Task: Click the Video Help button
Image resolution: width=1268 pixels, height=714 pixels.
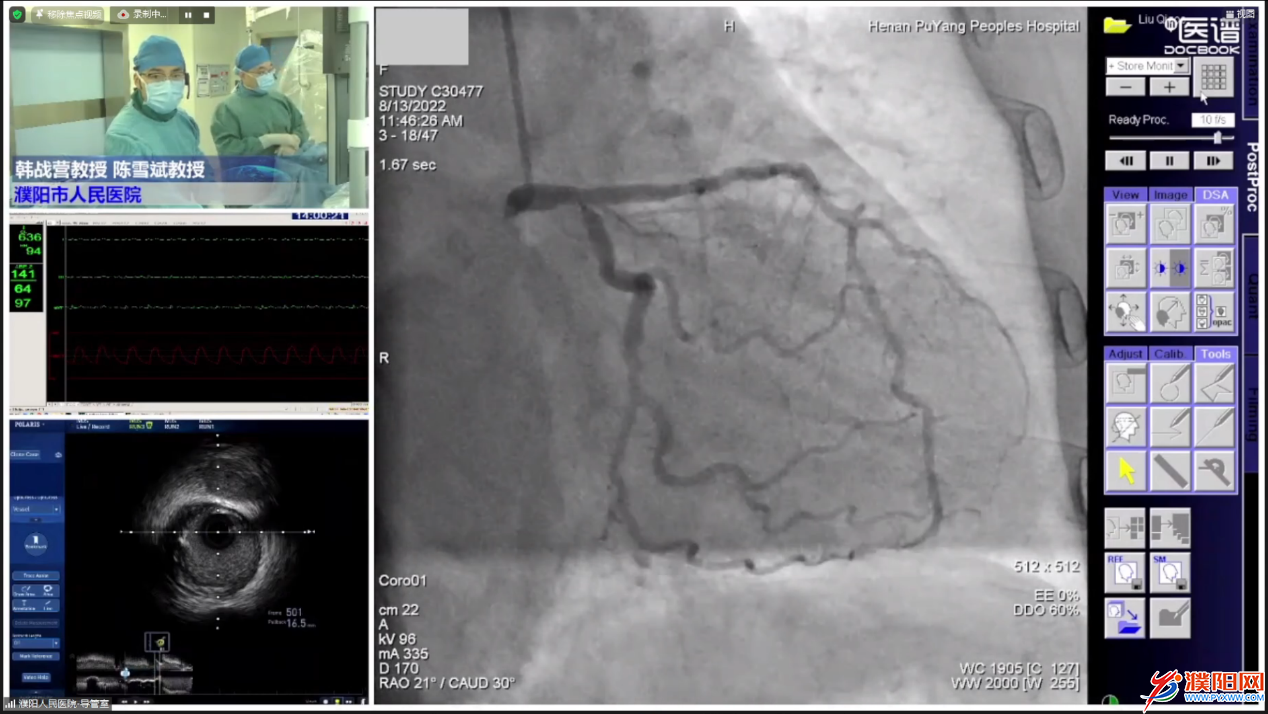Action: coord(35,677)
